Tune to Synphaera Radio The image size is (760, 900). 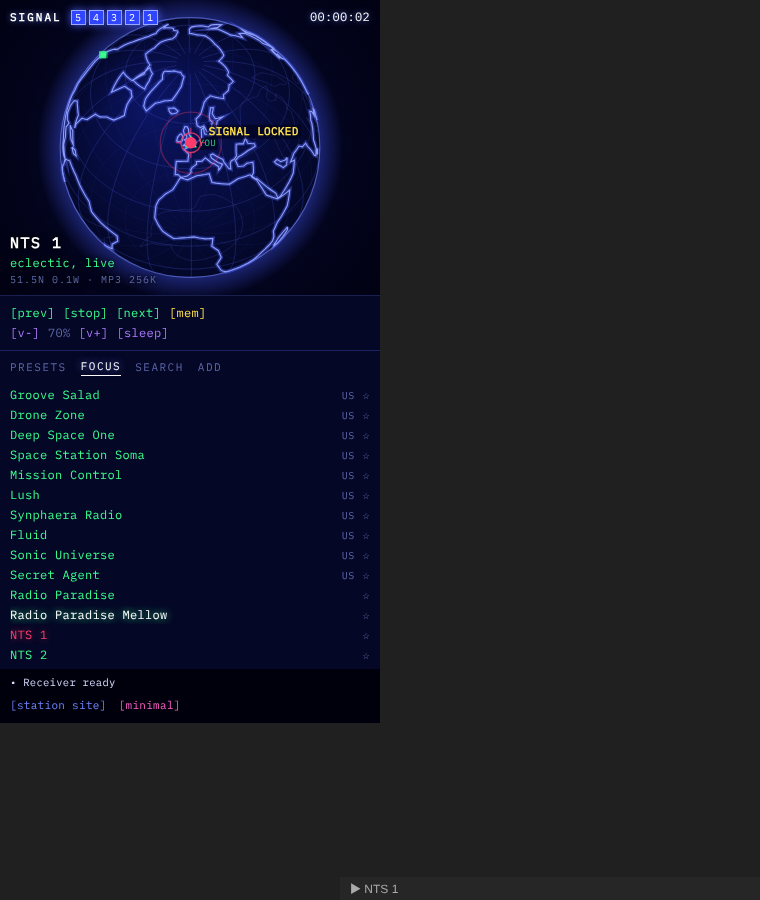[66, 515]
